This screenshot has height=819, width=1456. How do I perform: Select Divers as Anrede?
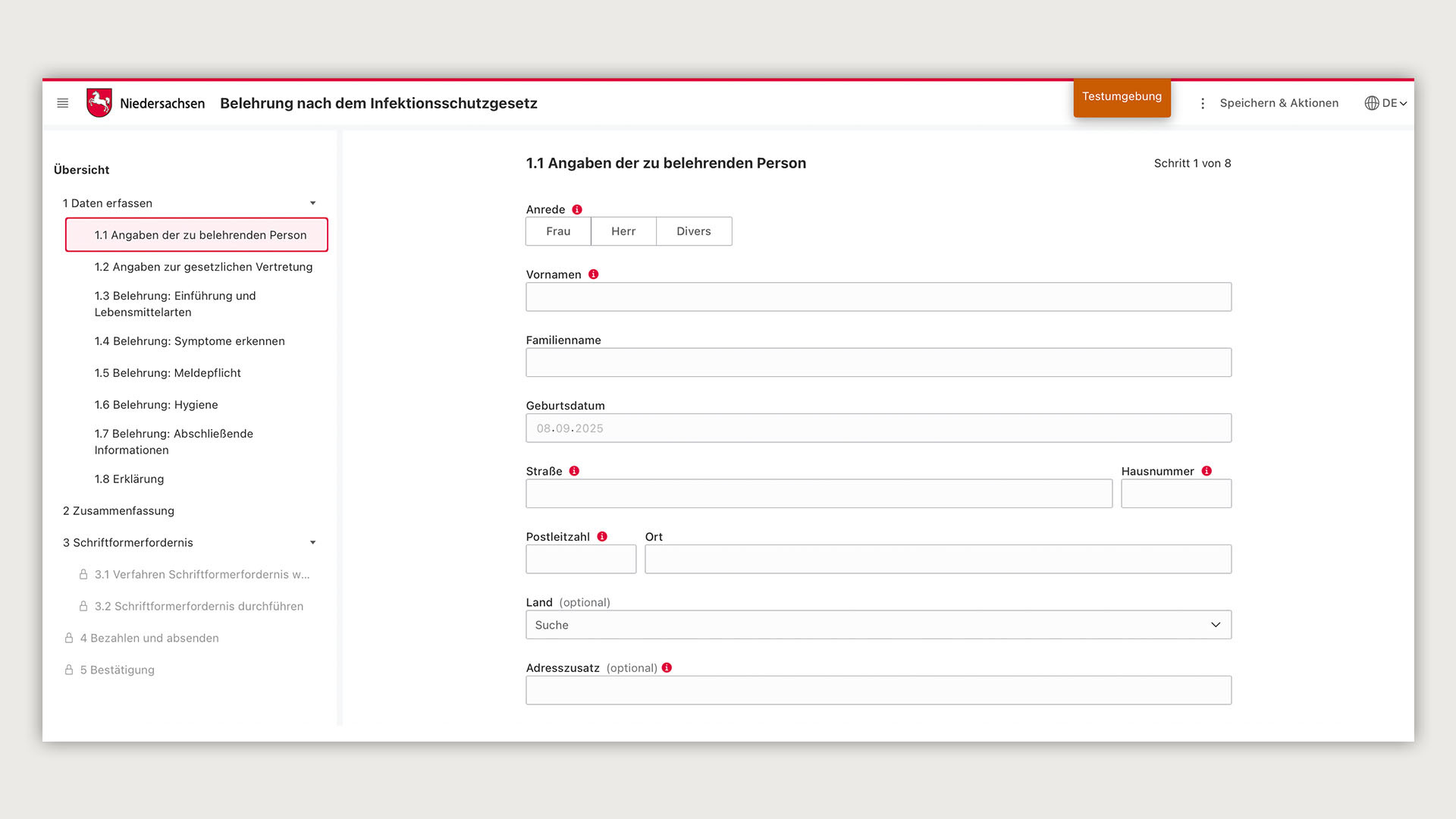694,231
